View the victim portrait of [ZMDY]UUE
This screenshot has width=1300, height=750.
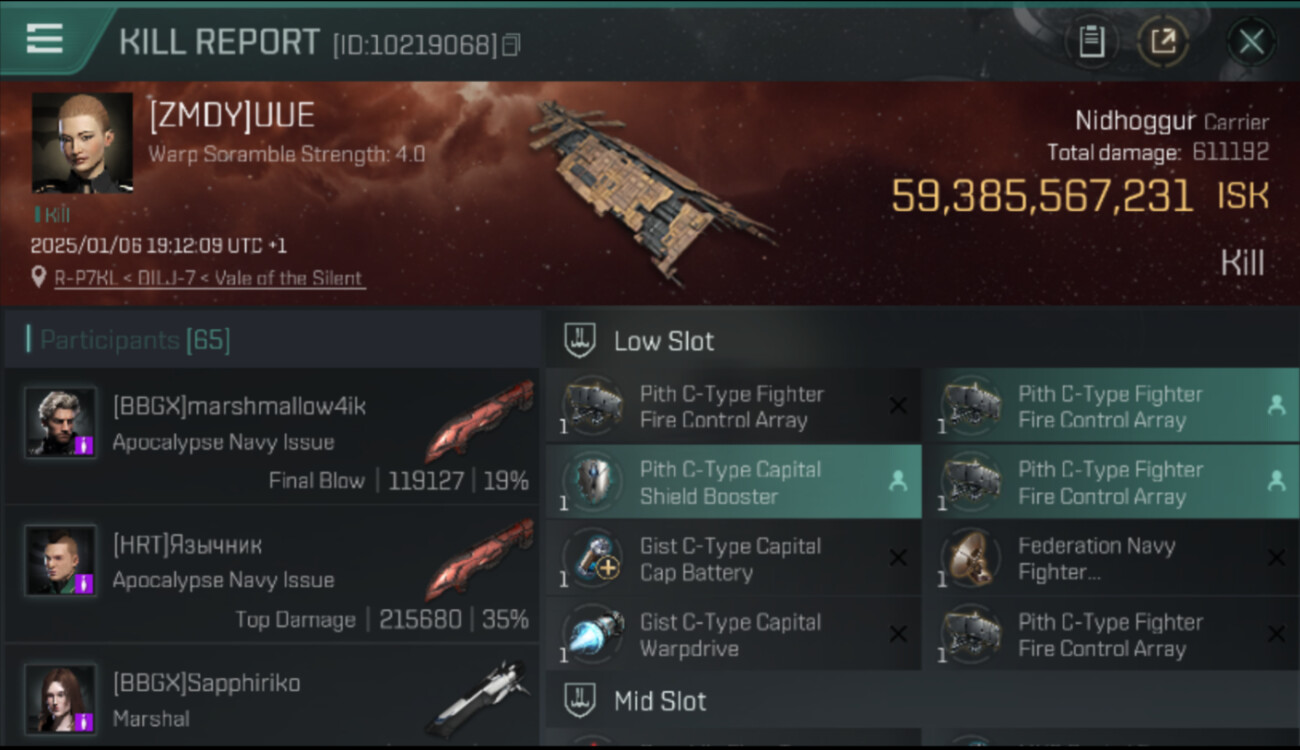click(82, 143)
